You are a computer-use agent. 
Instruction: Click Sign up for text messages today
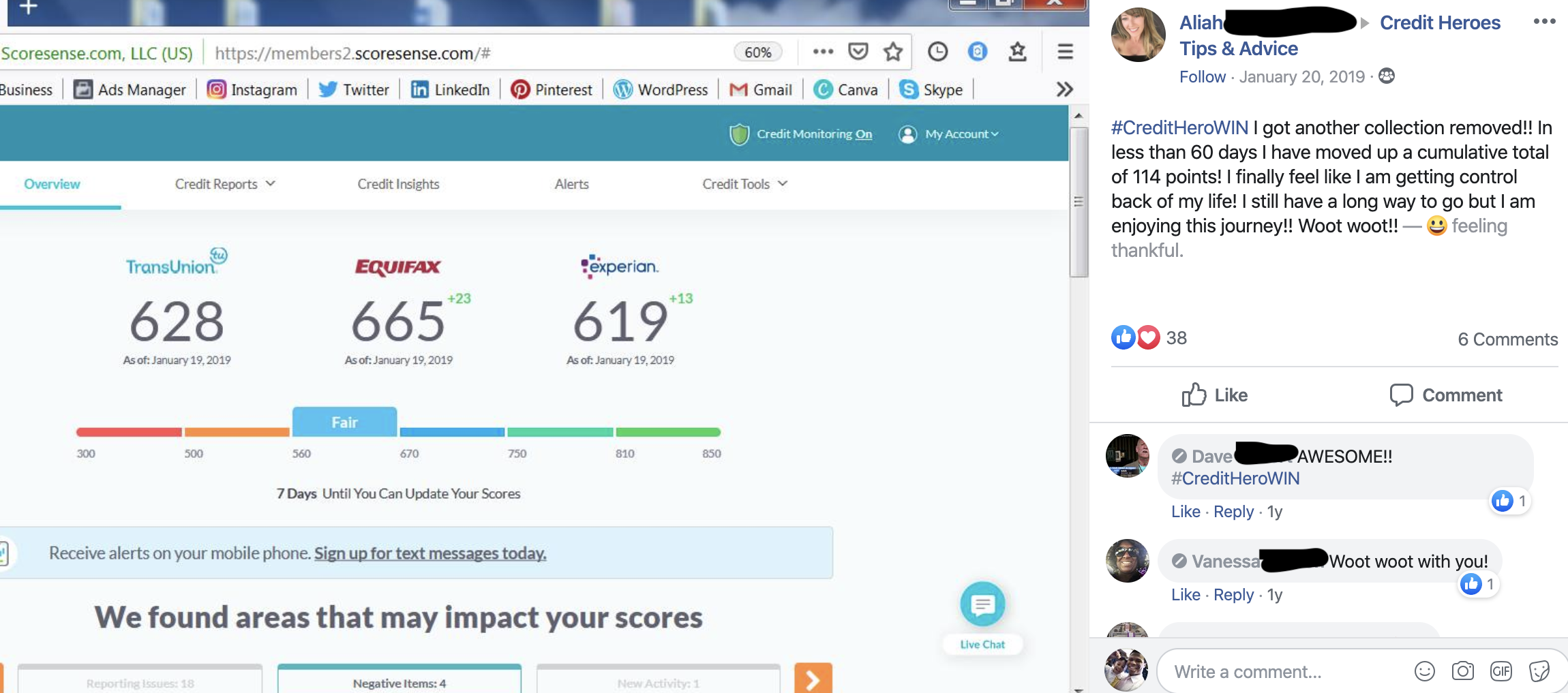coord(429,553)
